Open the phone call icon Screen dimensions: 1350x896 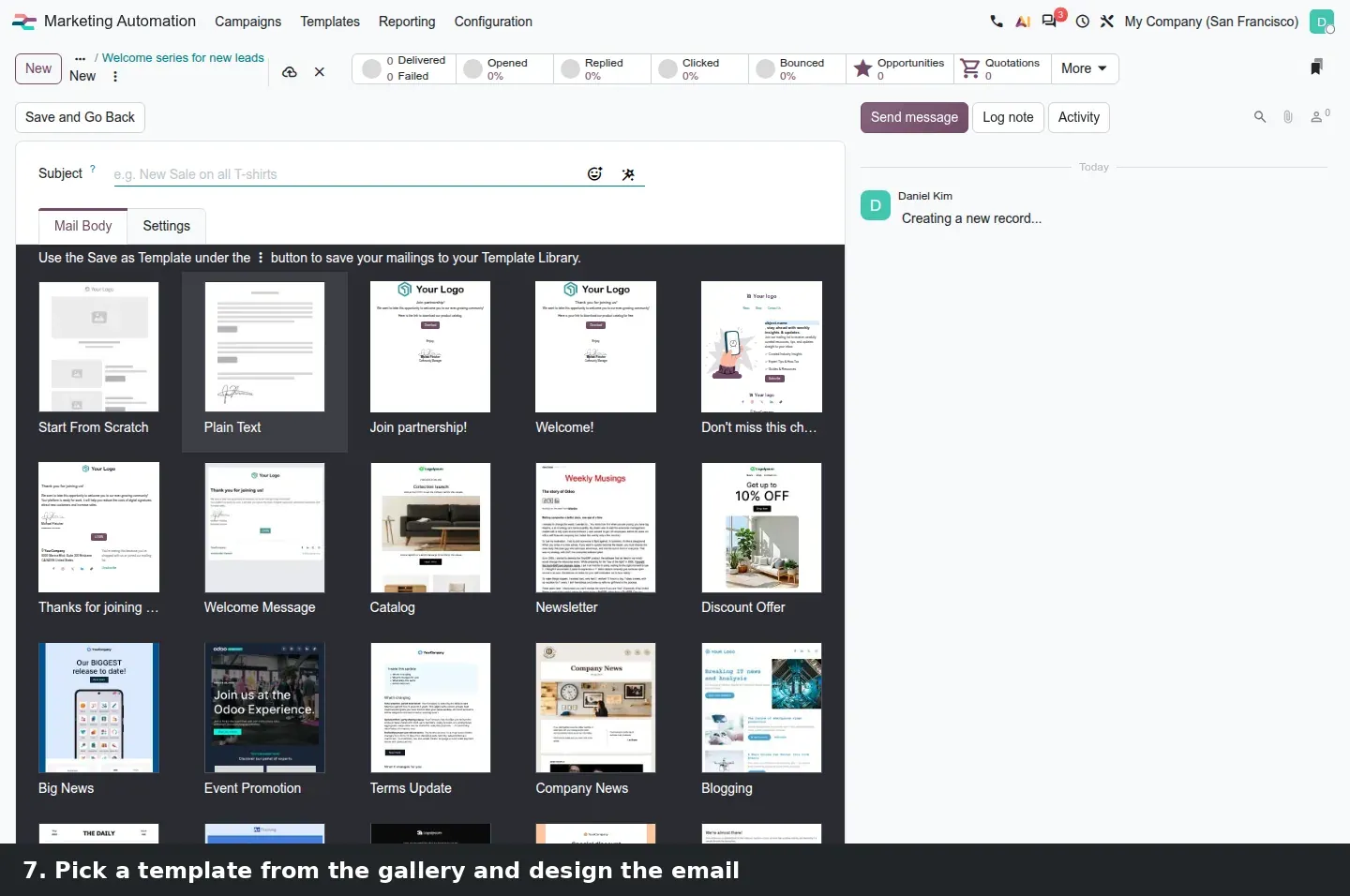997,21
